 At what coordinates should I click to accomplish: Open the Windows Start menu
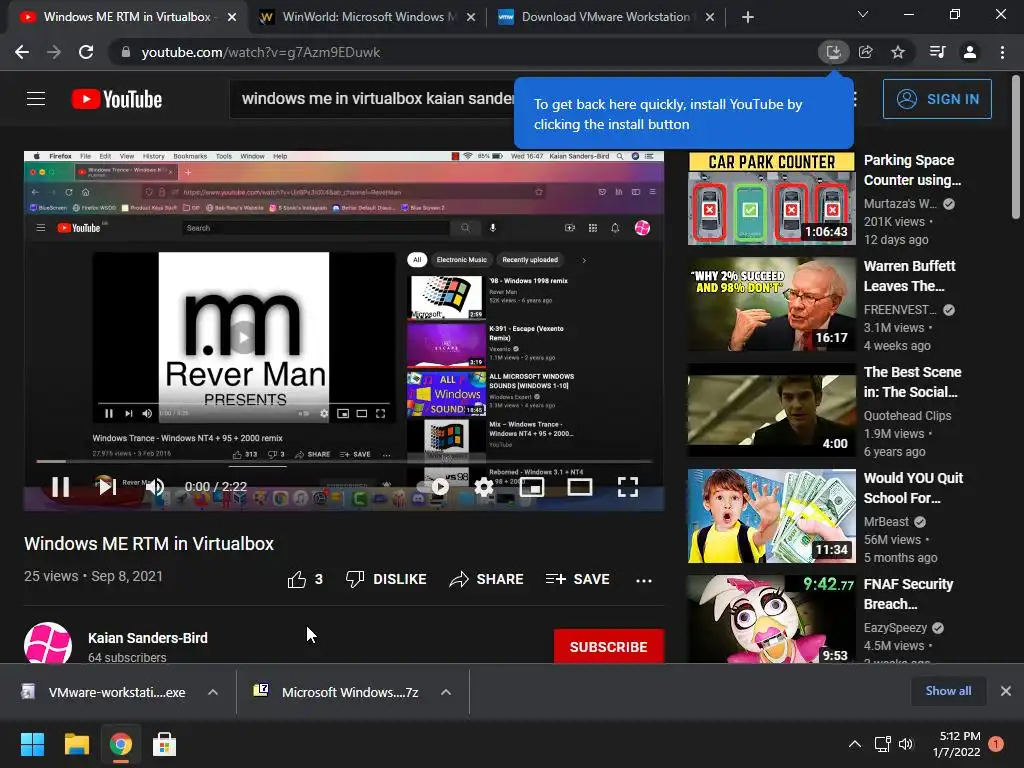click(33, 744)
